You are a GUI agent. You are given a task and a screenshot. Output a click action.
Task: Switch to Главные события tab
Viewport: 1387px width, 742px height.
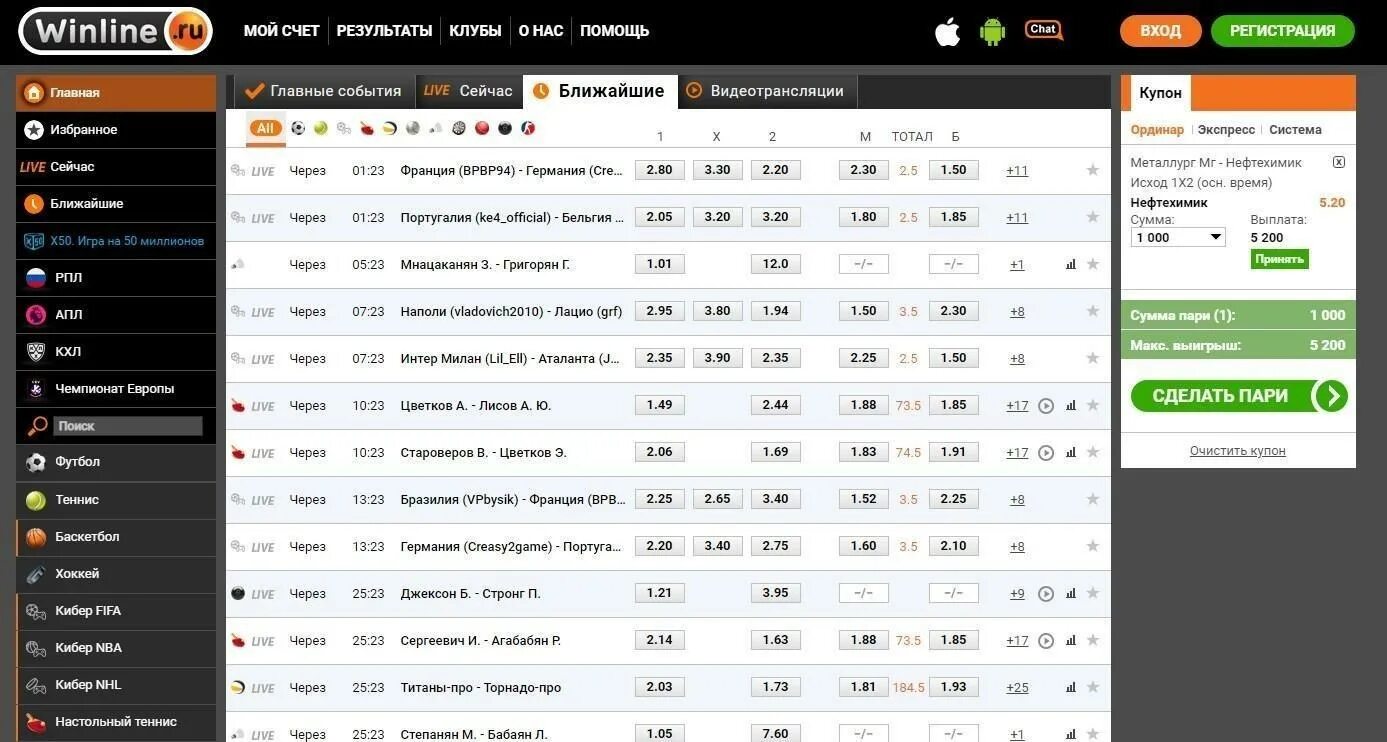tap(324, 91)
